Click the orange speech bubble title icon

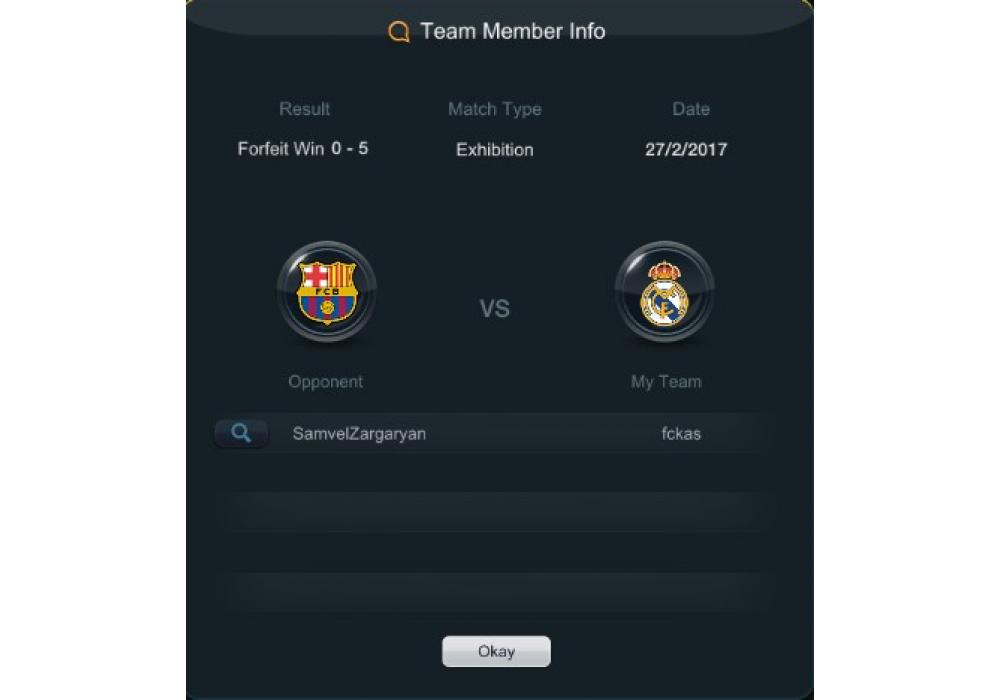(399, 31)
